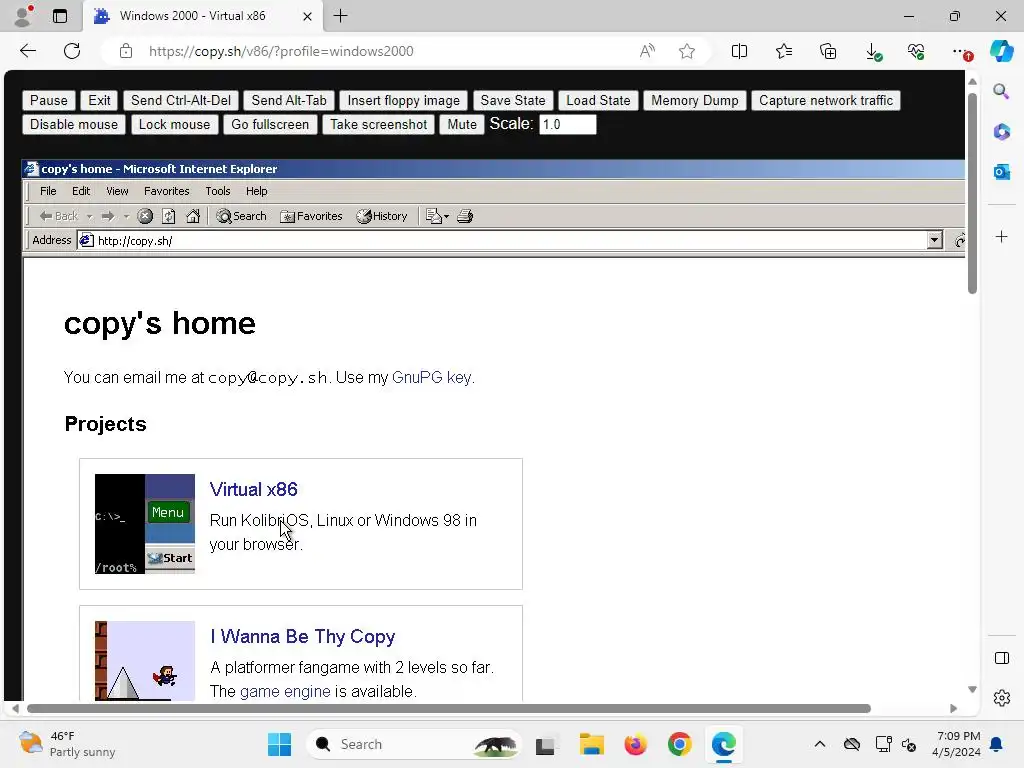Open the IE Help menu

257,191
